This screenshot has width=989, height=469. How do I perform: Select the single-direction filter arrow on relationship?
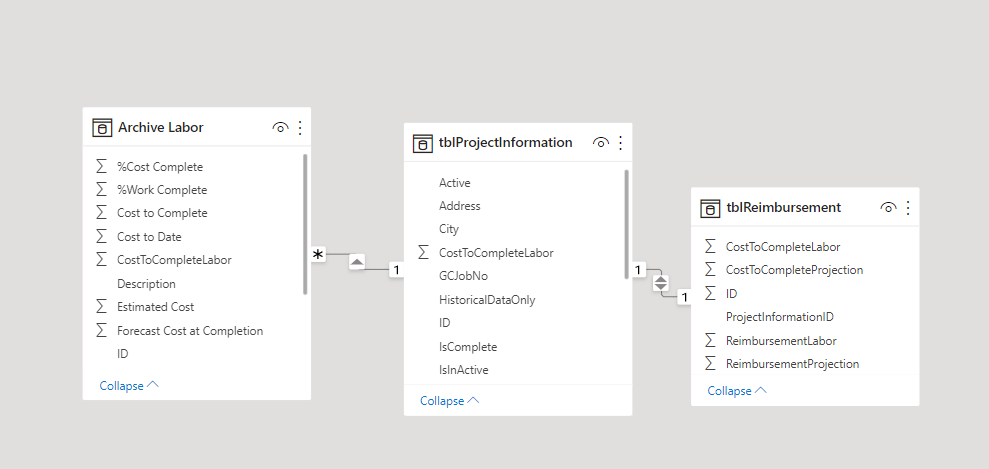(357, 262)
